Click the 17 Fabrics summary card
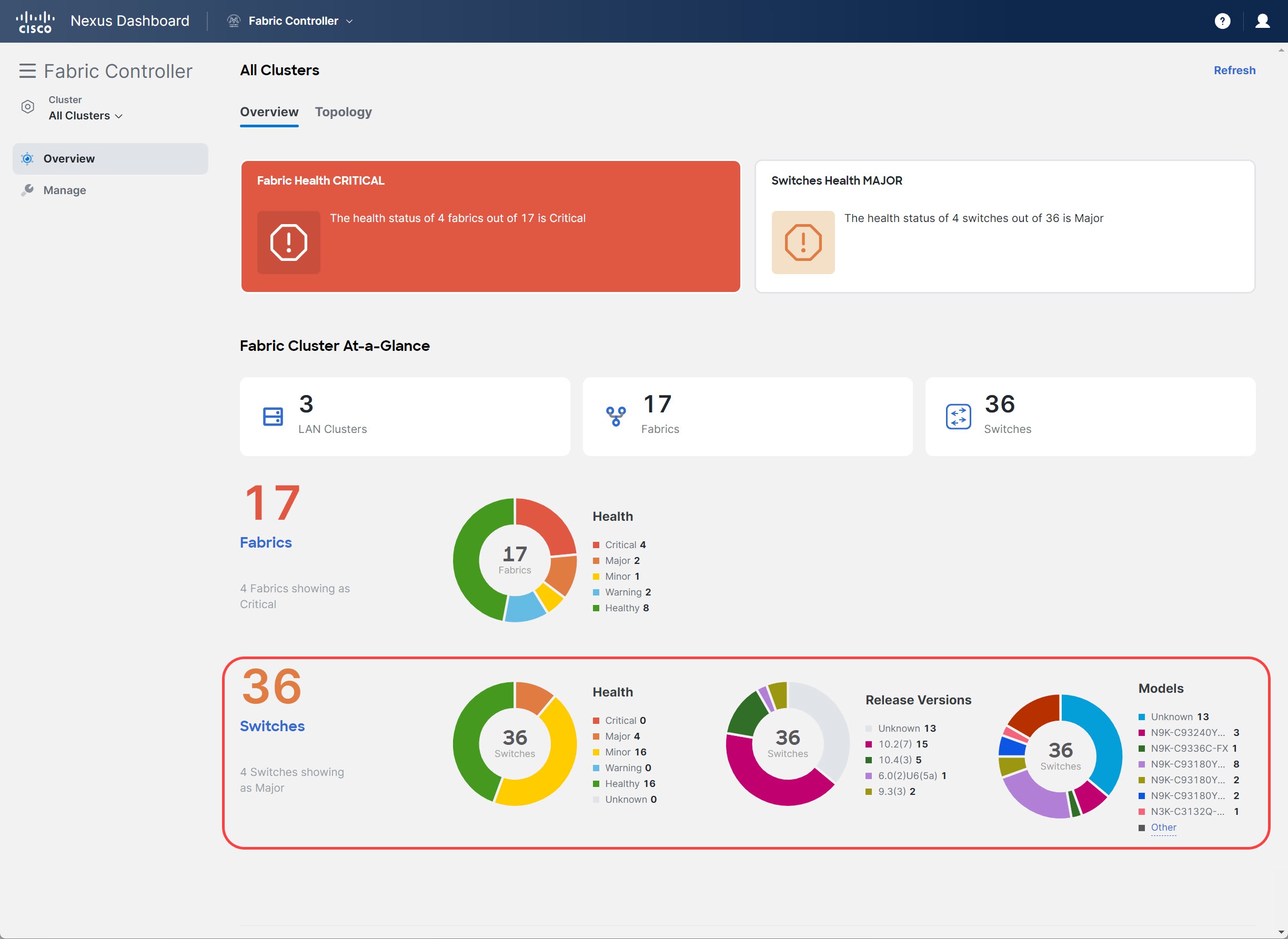 pyautogui.click(x=748, y=417)
